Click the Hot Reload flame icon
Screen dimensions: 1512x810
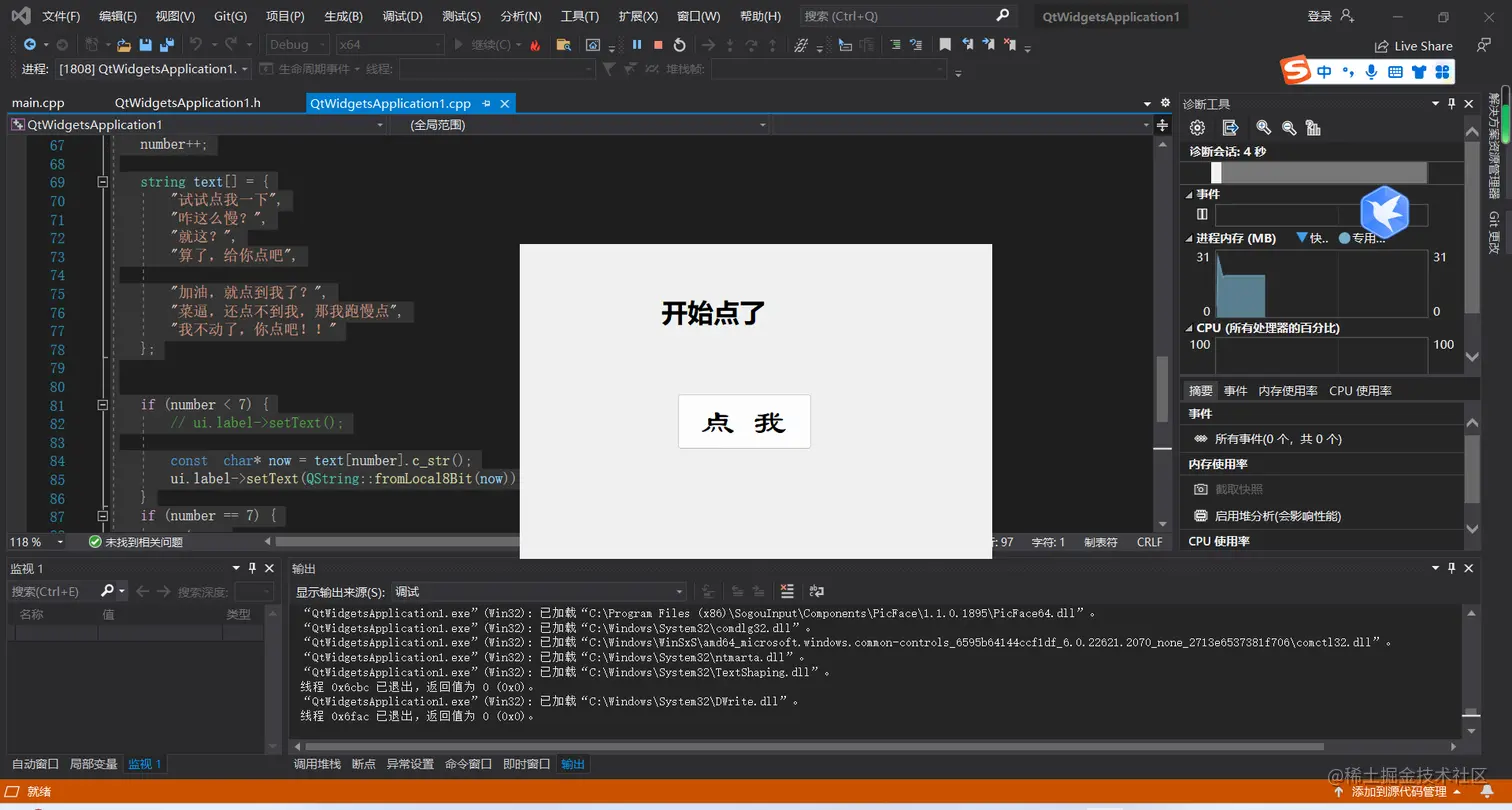pyautogui.click(x=535, y=45)
